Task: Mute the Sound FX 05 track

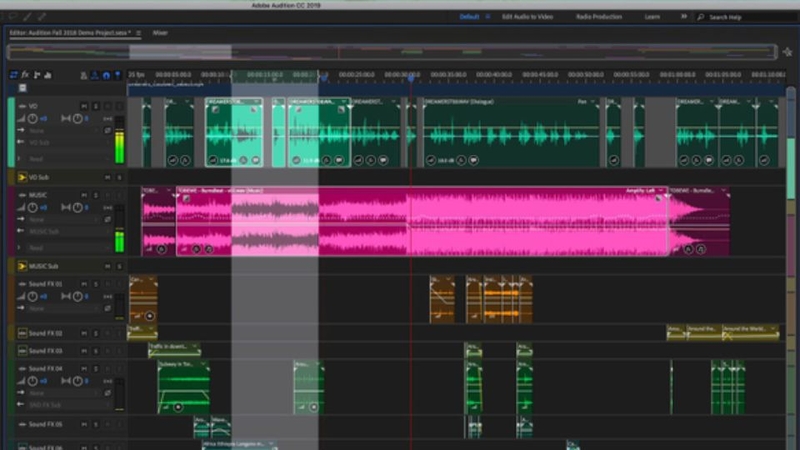Action: click(84, 424)
